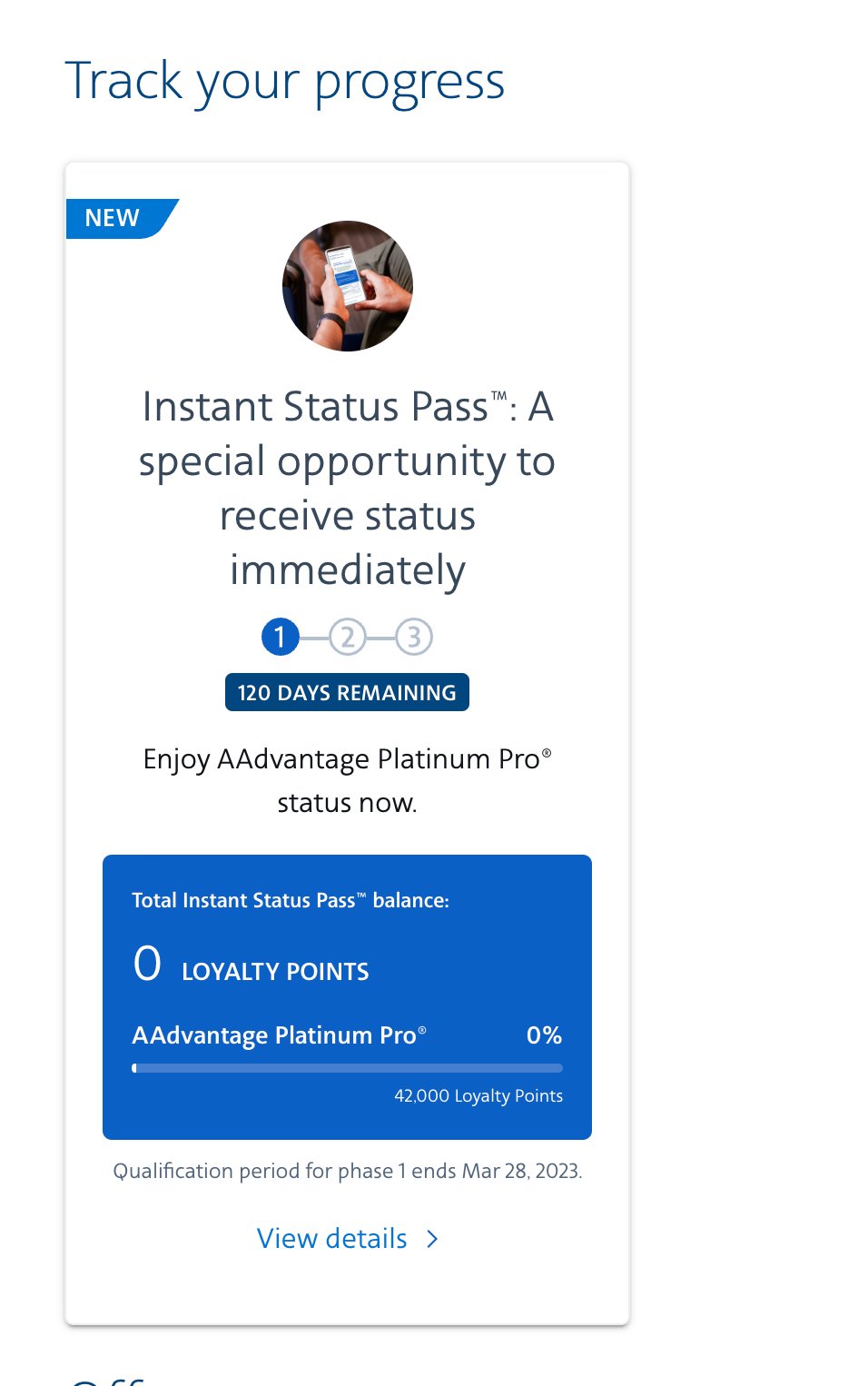Click the chevron arrow beside View details
Image resolution: width=868 pixels, height=1386 pixels.
[x=433, y=1238]
